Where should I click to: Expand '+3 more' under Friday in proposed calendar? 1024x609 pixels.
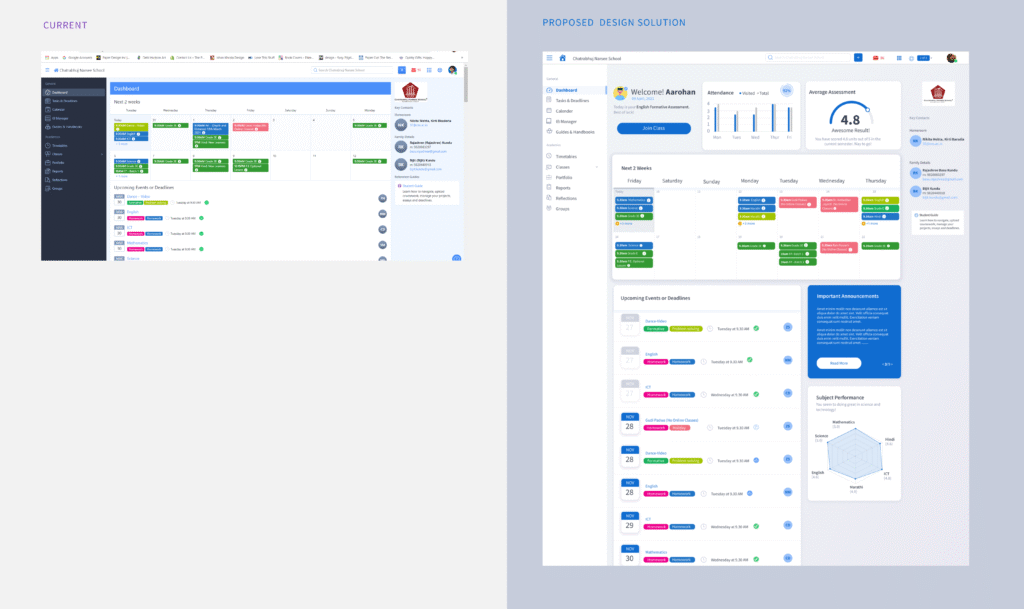(626, 223)
